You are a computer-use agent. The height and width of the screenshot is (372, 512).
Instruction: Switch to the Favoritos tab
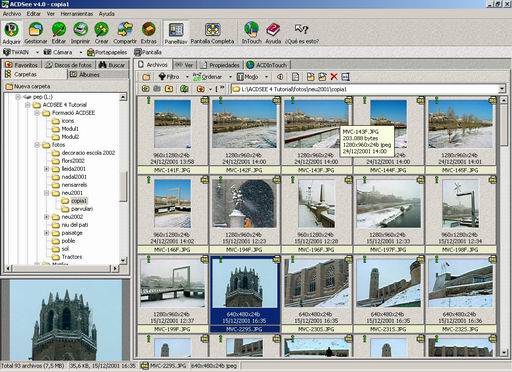coord(21,65)
